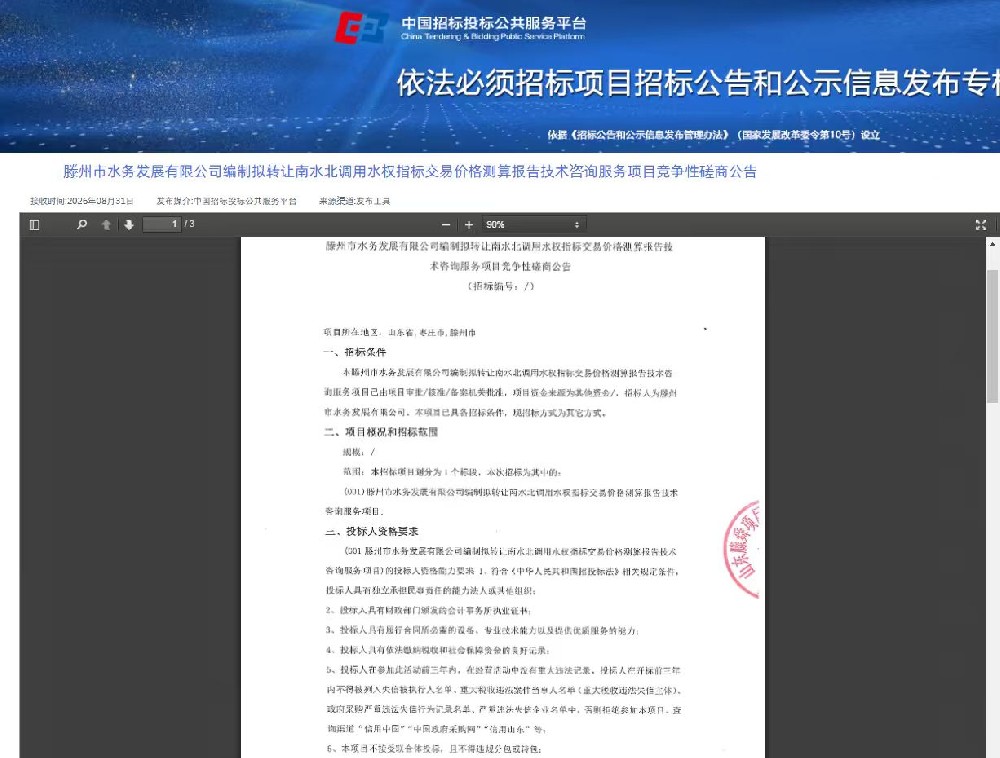The width and height of the screenshot is (1000, 758).
Task: Click the 中国招标投标公共服务平台 header title
Action: (493, 24)
